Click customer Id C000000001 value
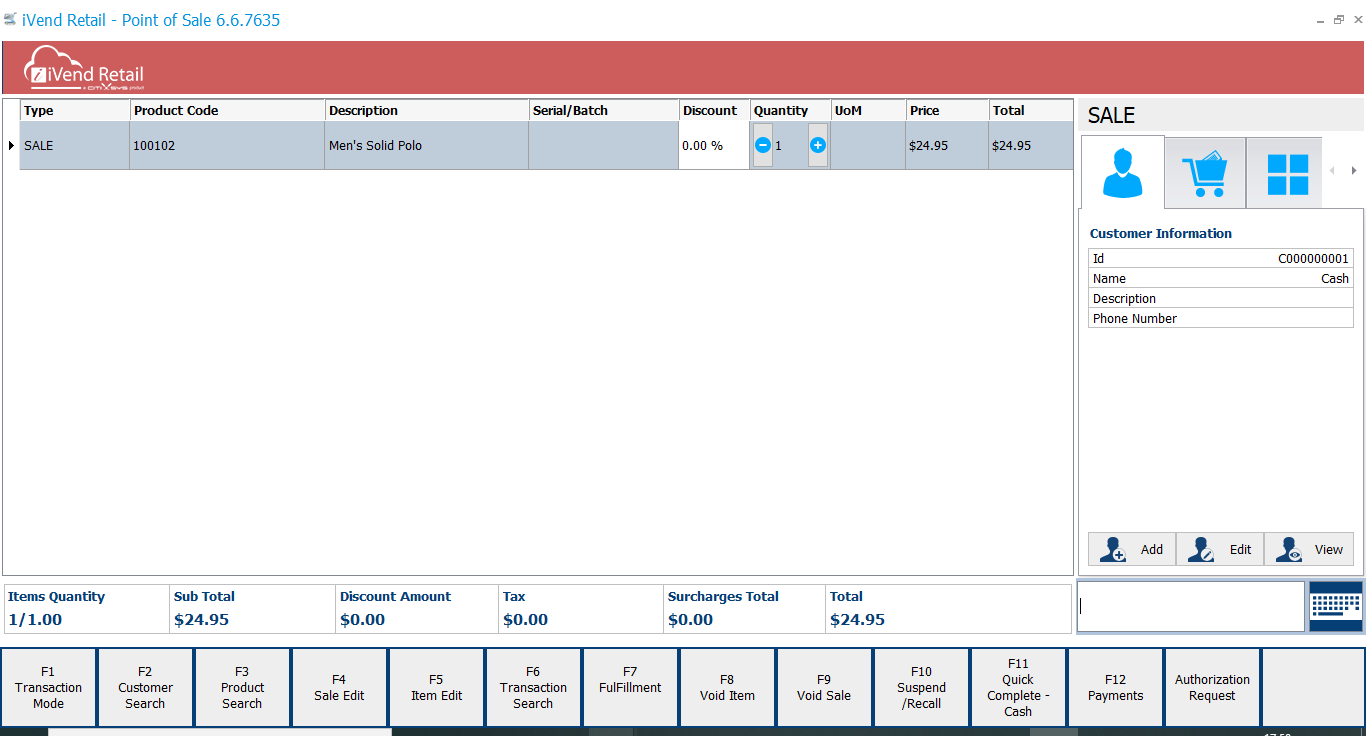Viewport: 1366px width, 736px height. pyautogui.click(x=1313, y=259)
